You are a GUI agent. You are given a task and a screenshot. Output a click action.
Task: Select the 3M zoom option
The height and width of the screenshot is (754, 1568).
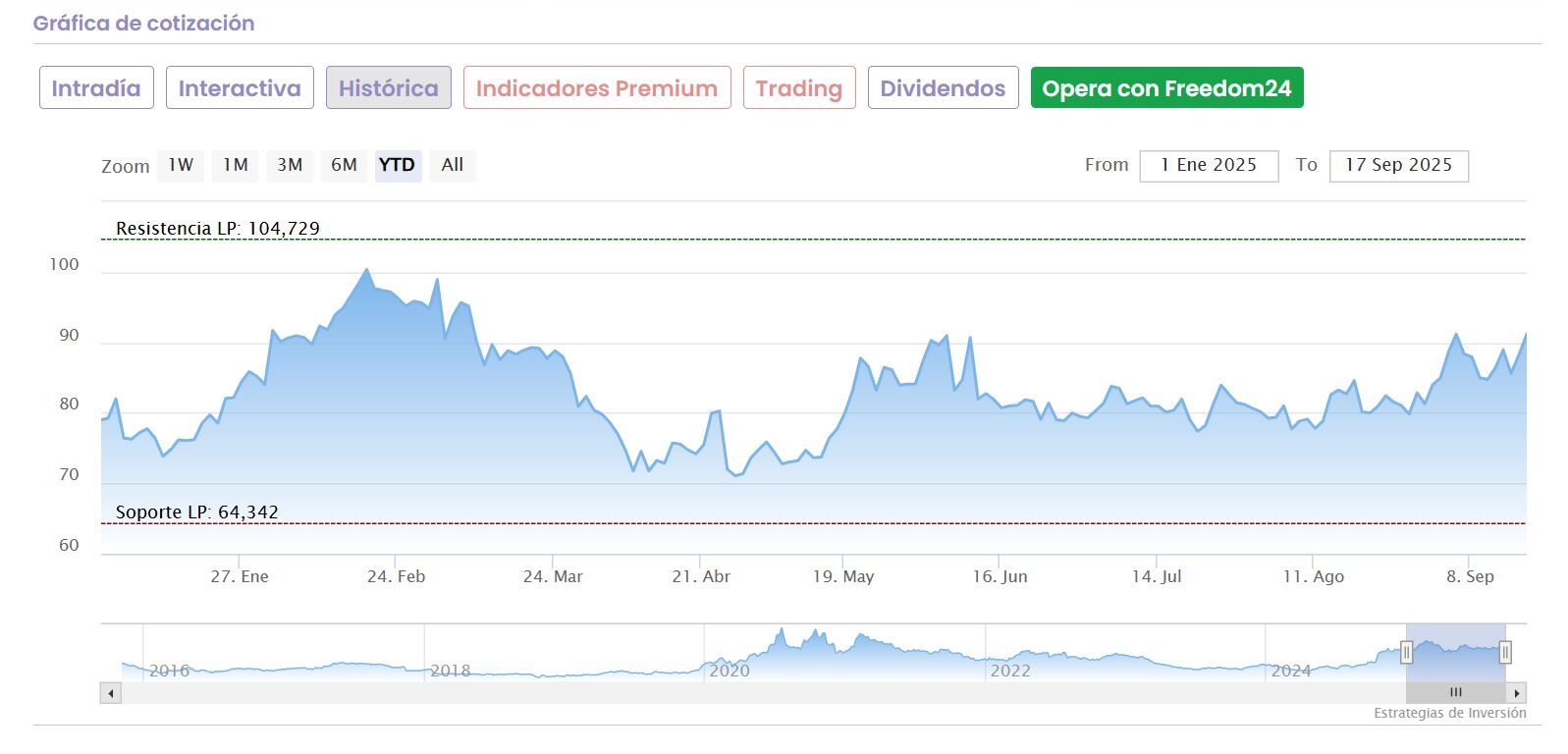[290, 165]
